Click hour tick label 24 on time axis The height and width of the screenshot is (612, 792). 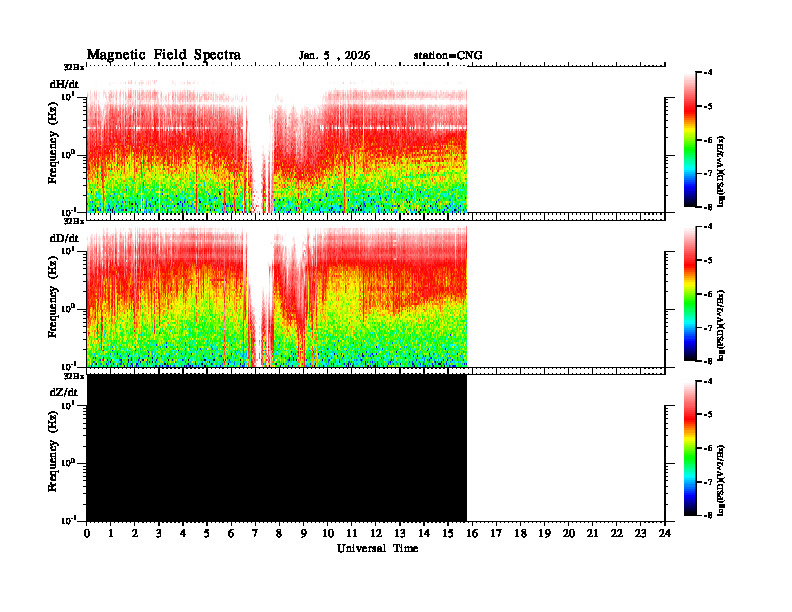[x=665, y=534]
